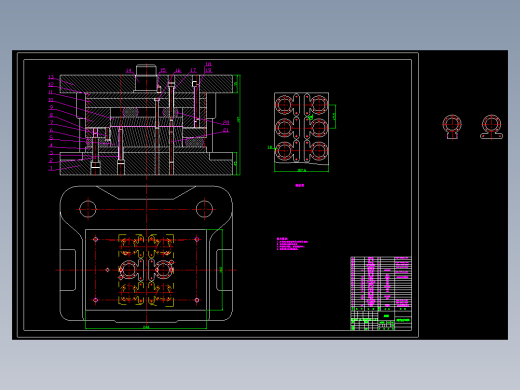Screen dimensions: 520x390
Task: Select the strip layout drawing with six circles
Action: [x=301, y=128]
